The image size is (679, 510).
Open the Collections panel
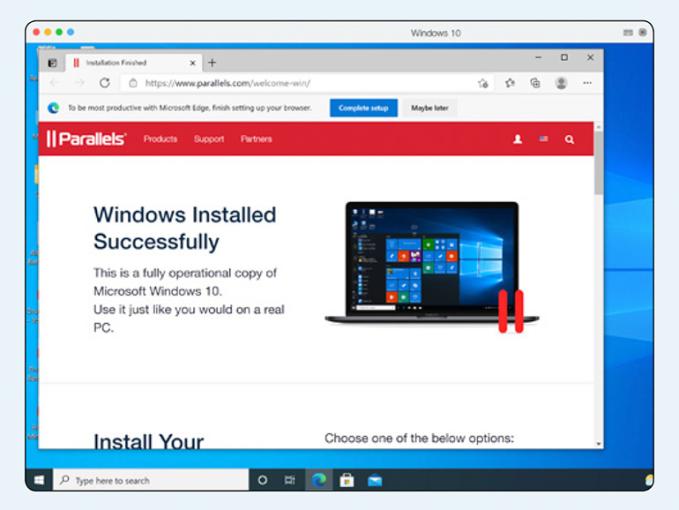[x=535, y=83]
